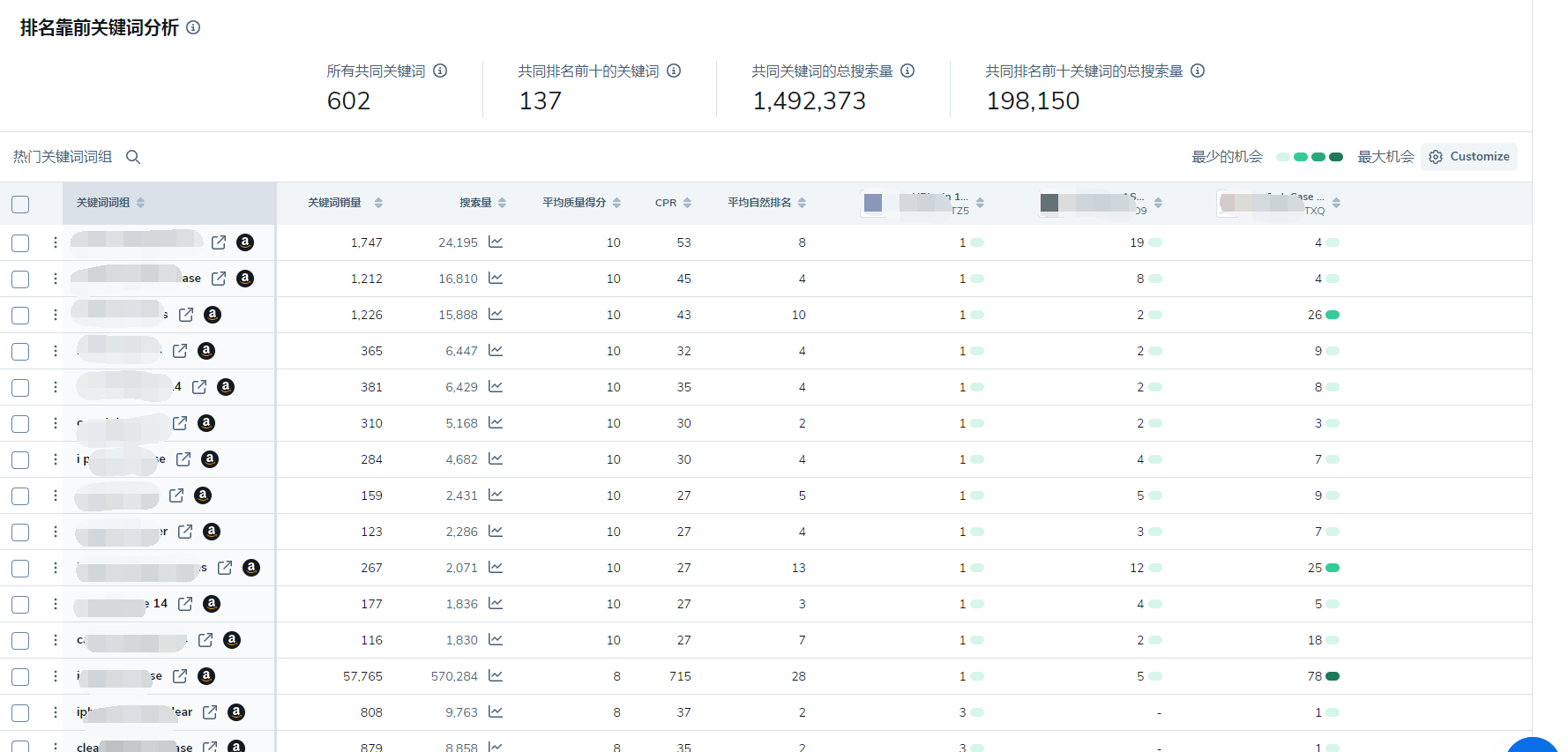Image resolution: width=1568 pixels, height=752 pixels.
Task: View on Amazon for keyword with 1,226 sales
Action: coord(213,315)
